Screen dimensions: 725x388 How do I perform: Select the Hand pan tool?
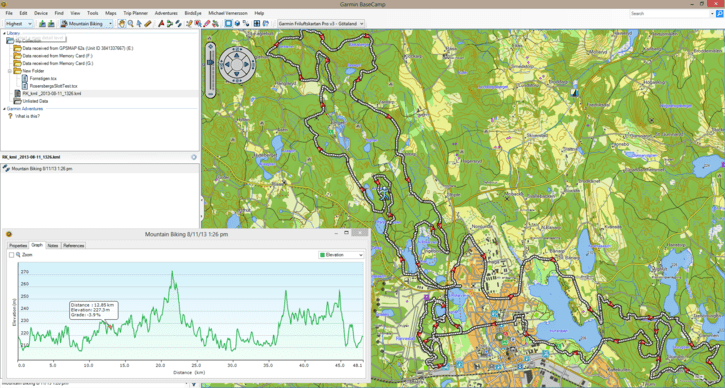tap(122, 23)
